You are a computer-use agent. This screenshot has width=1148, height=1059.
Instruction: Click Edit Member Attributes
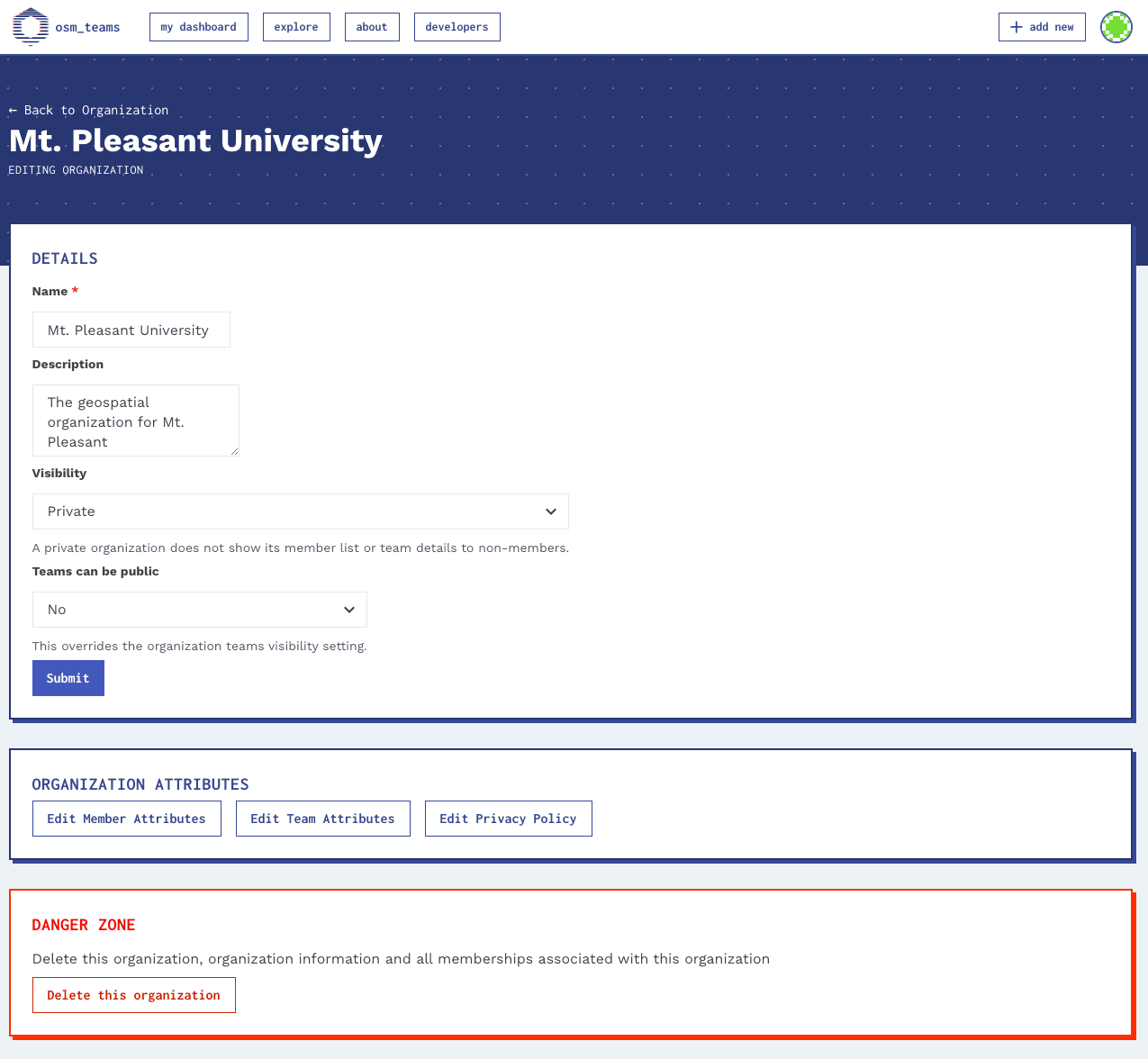click(126, 819)
